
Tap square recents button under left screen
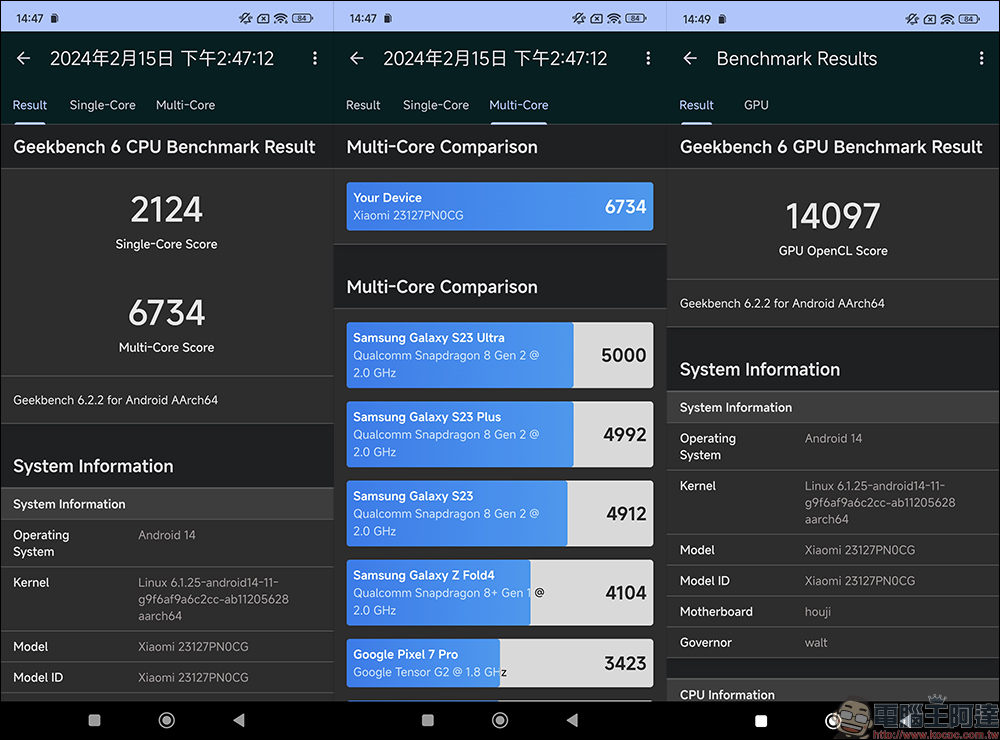click(x=94, y=720)
